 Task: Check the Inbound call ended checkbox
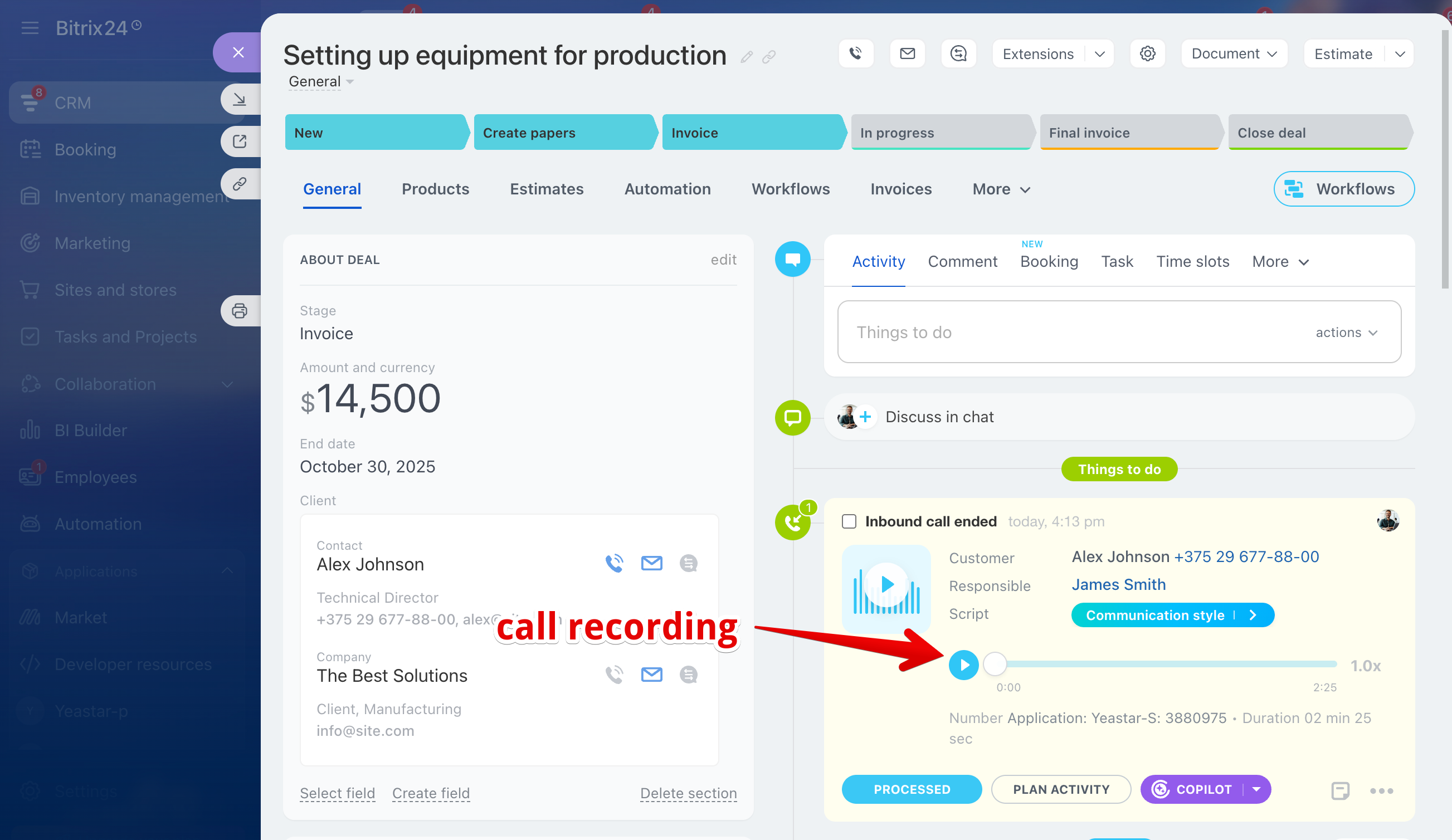tap(849, 521)
